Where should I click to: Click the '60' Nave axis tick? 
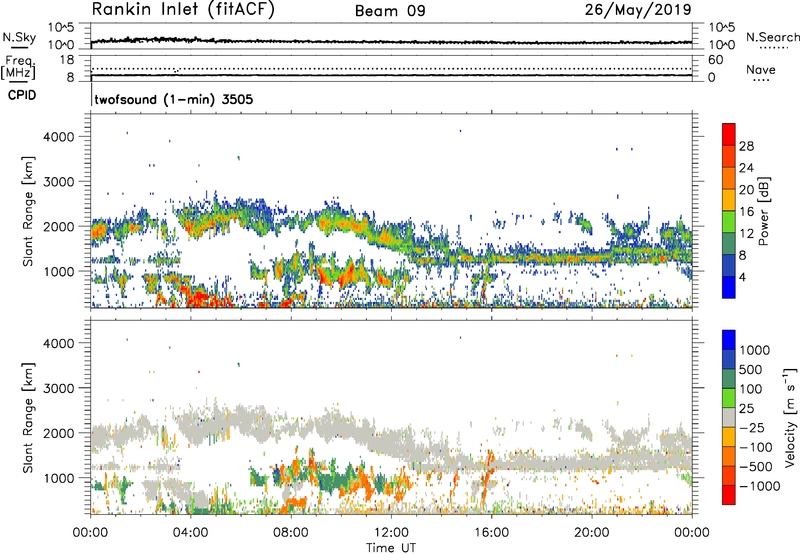coord(715,60)
